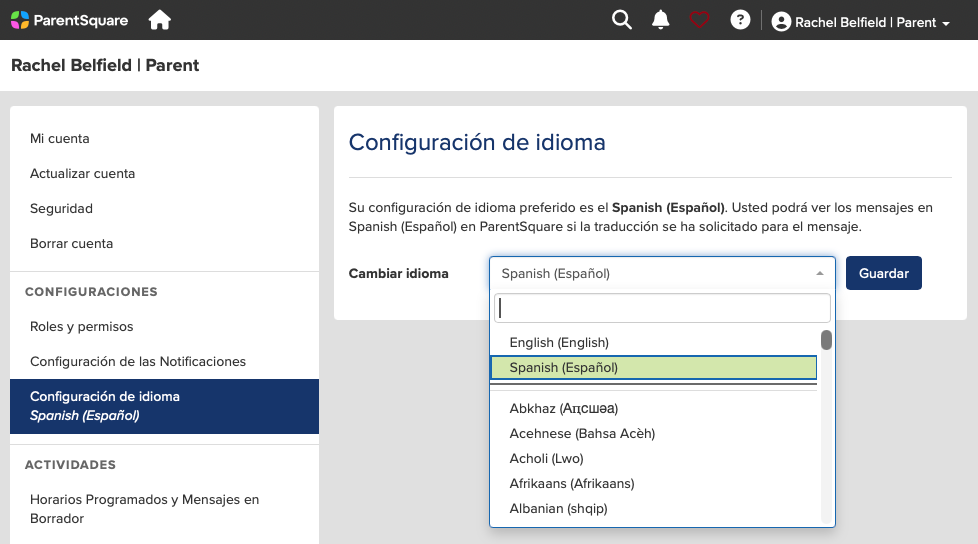Click the user avatar icon
The height and width of the screenshot is (544, 978).
[781, 22]
